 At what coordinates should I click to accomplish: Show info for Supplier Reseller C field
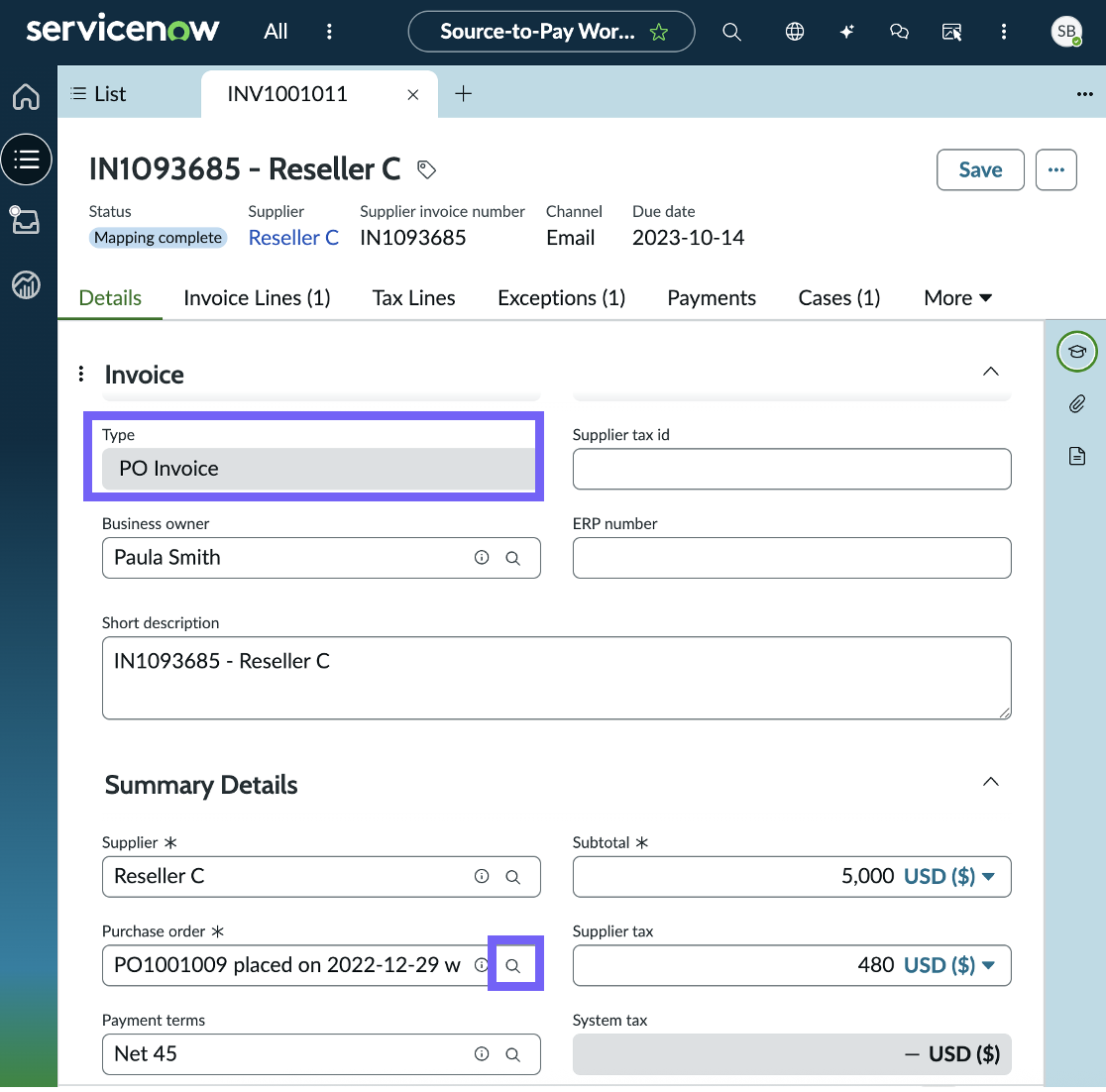coord(482,877)
